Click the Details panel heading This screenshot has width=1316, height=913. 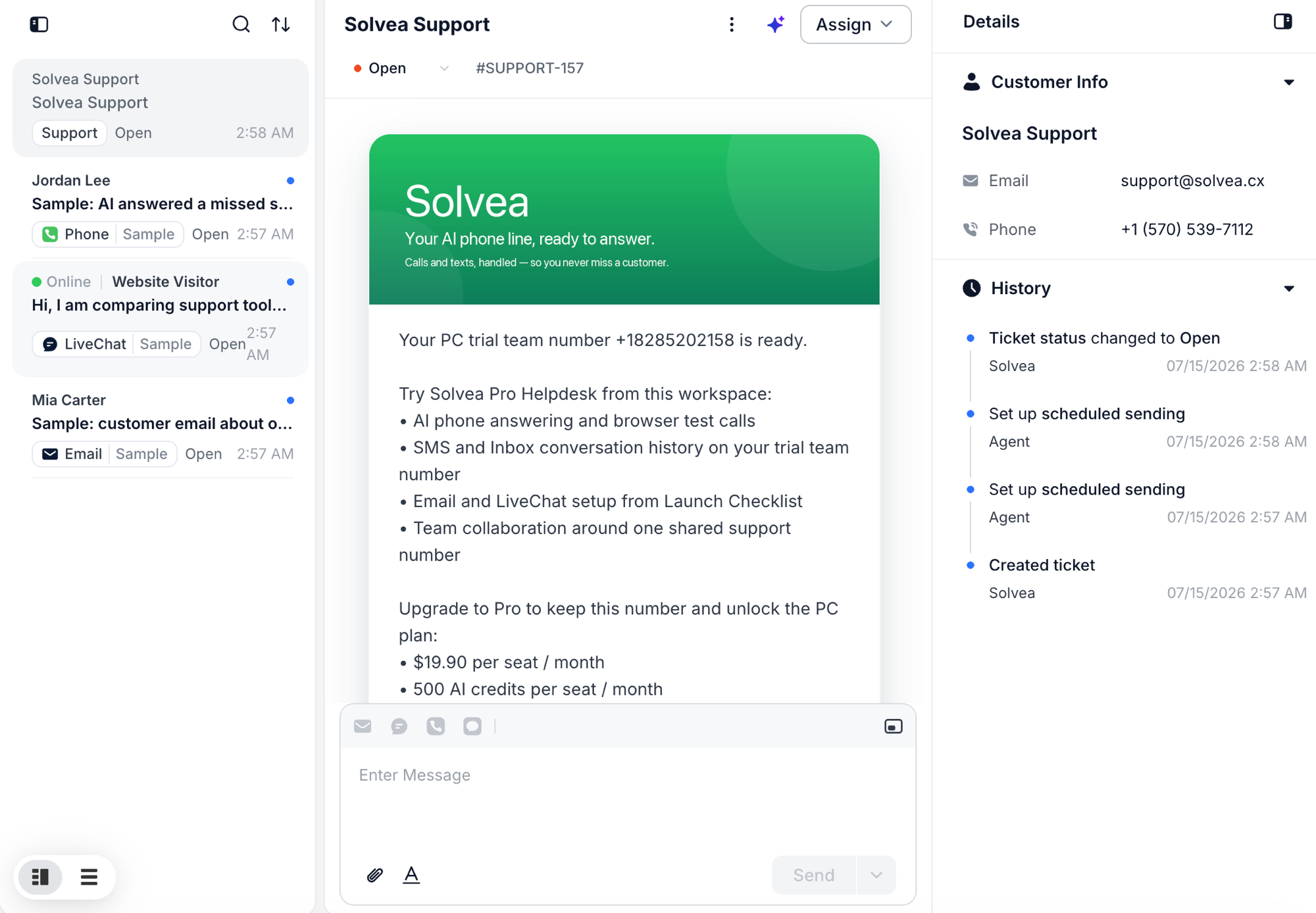991,22
